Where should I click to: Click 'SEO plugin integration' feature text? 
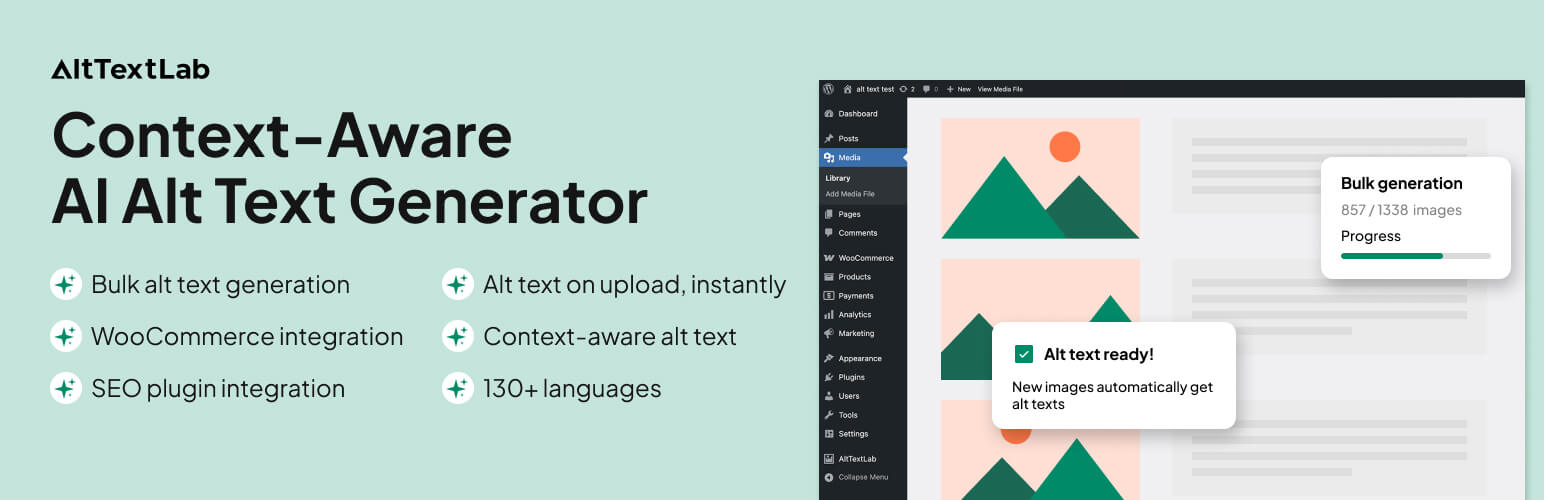(x=218, y=388)
